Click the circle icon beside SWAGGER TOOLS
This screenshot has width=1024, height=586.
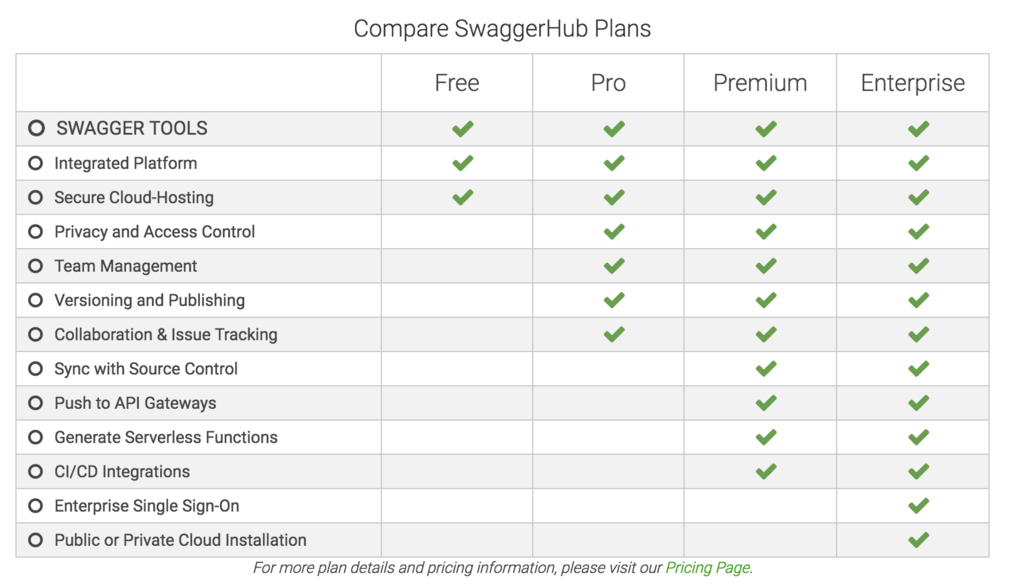[37, 128]
